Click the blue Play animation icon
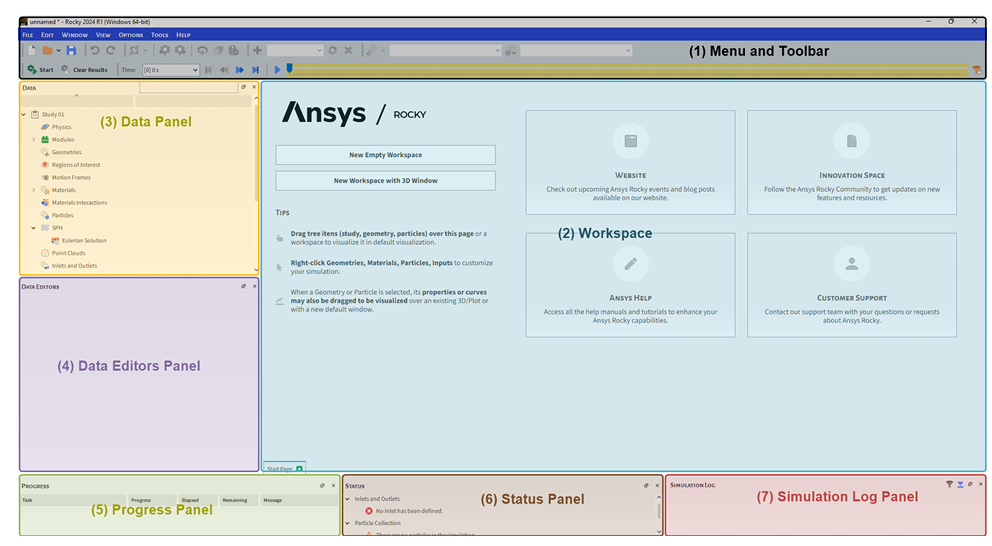The height and width of the screenshot is (546, 992). (277, 70)
